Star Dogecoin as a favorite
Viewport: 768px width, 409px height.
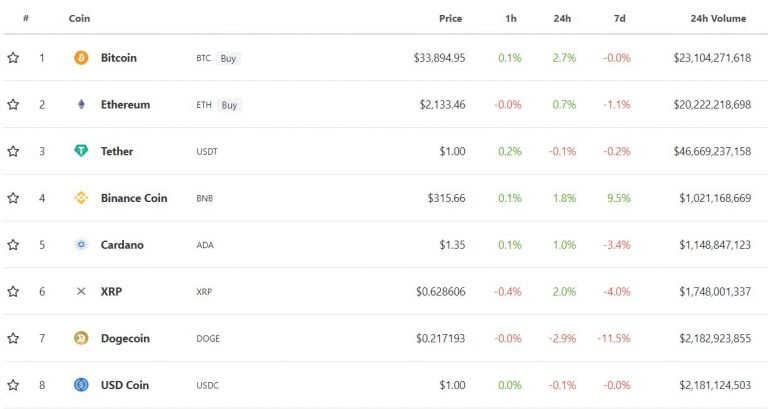point(13,338)
